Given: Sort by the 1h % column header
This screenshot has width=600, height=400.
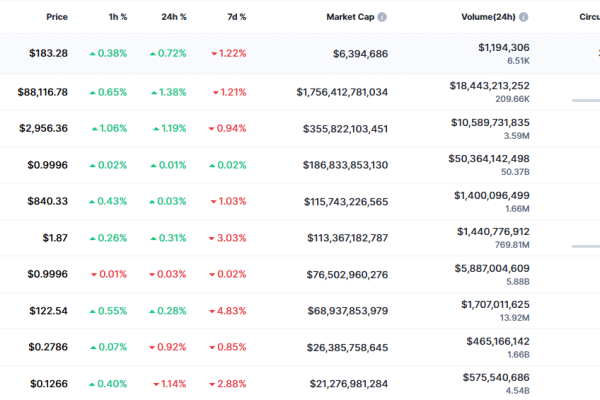Looking at the screenshot, I should [x=118, y=17].
